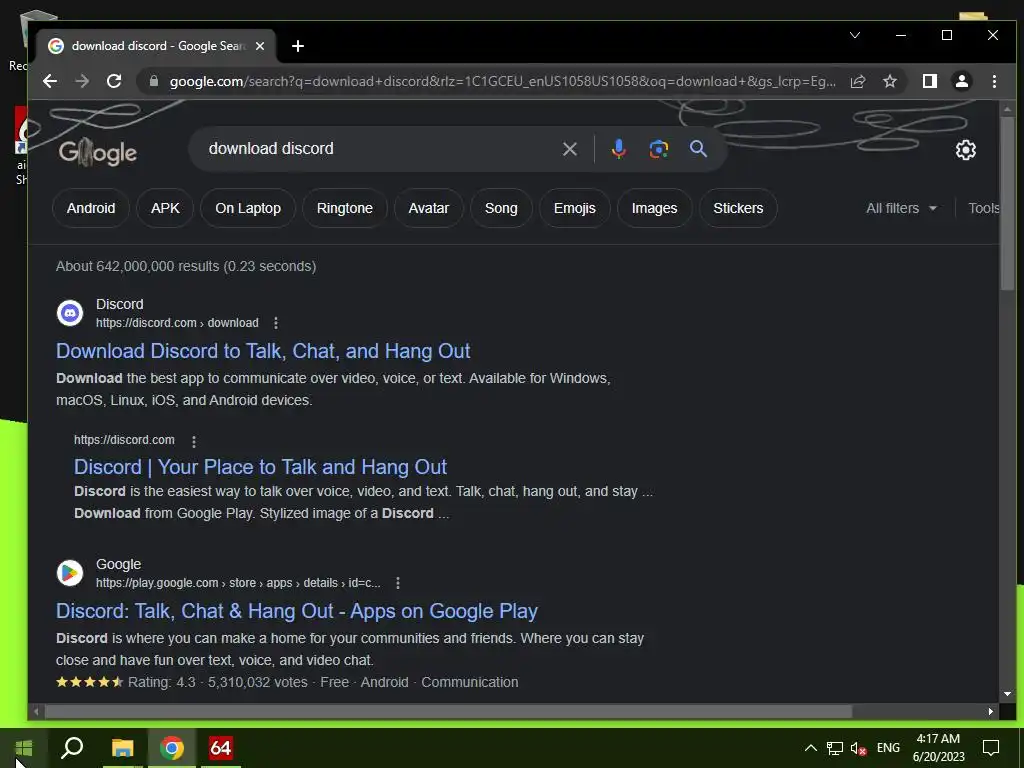Share this page using the share icon
Viewport: 1024px width, 768px height.
pos(858,81)
